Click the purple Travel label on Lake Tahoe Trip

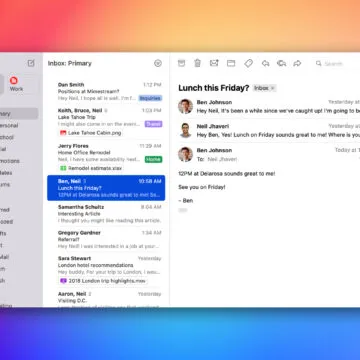[153, 124]
